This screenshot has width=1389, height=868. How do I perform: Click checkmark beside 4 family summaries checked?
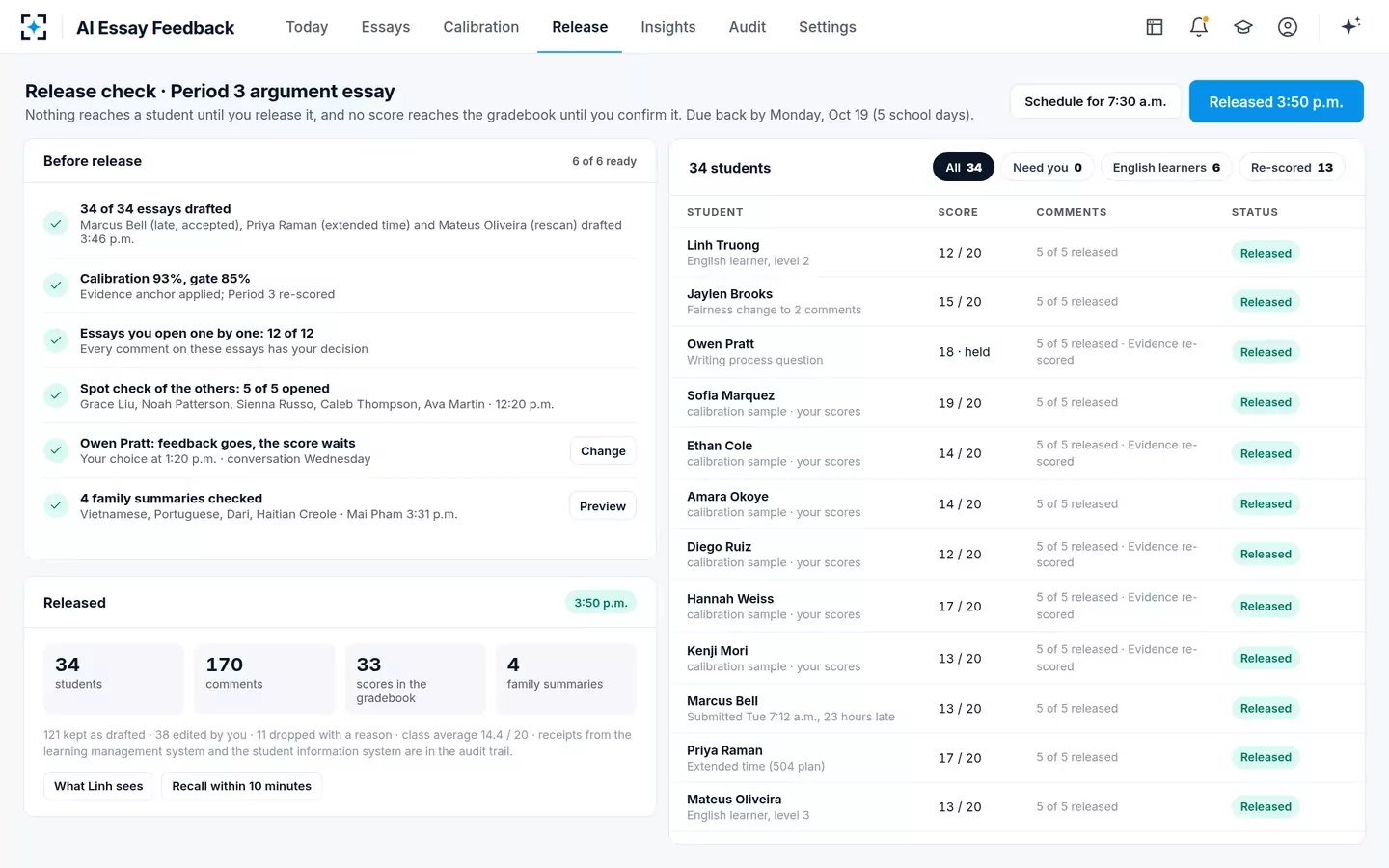click(56, 505)
